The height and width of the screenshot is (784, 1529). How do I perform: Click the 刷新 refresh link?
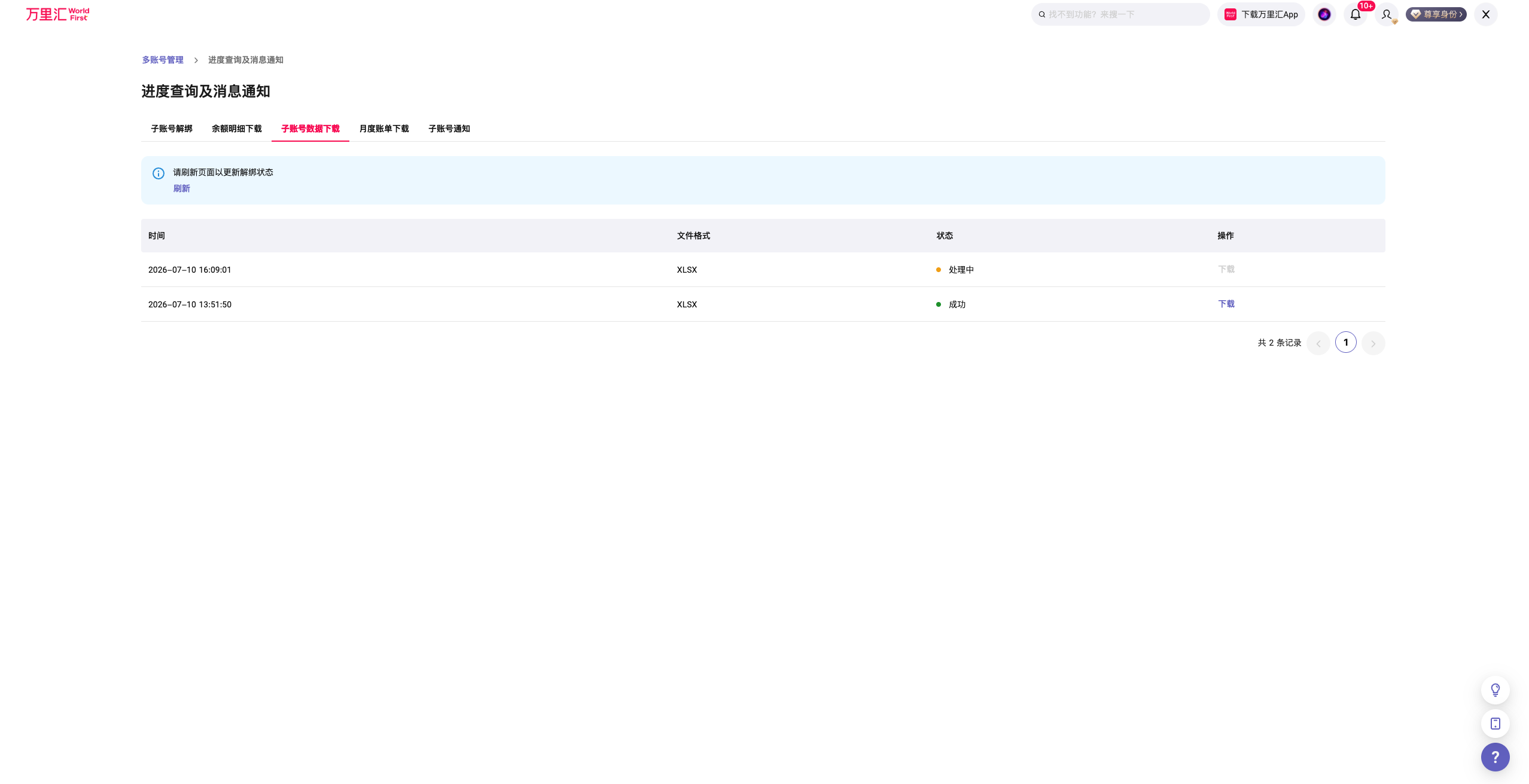click(x=181, y=188)
